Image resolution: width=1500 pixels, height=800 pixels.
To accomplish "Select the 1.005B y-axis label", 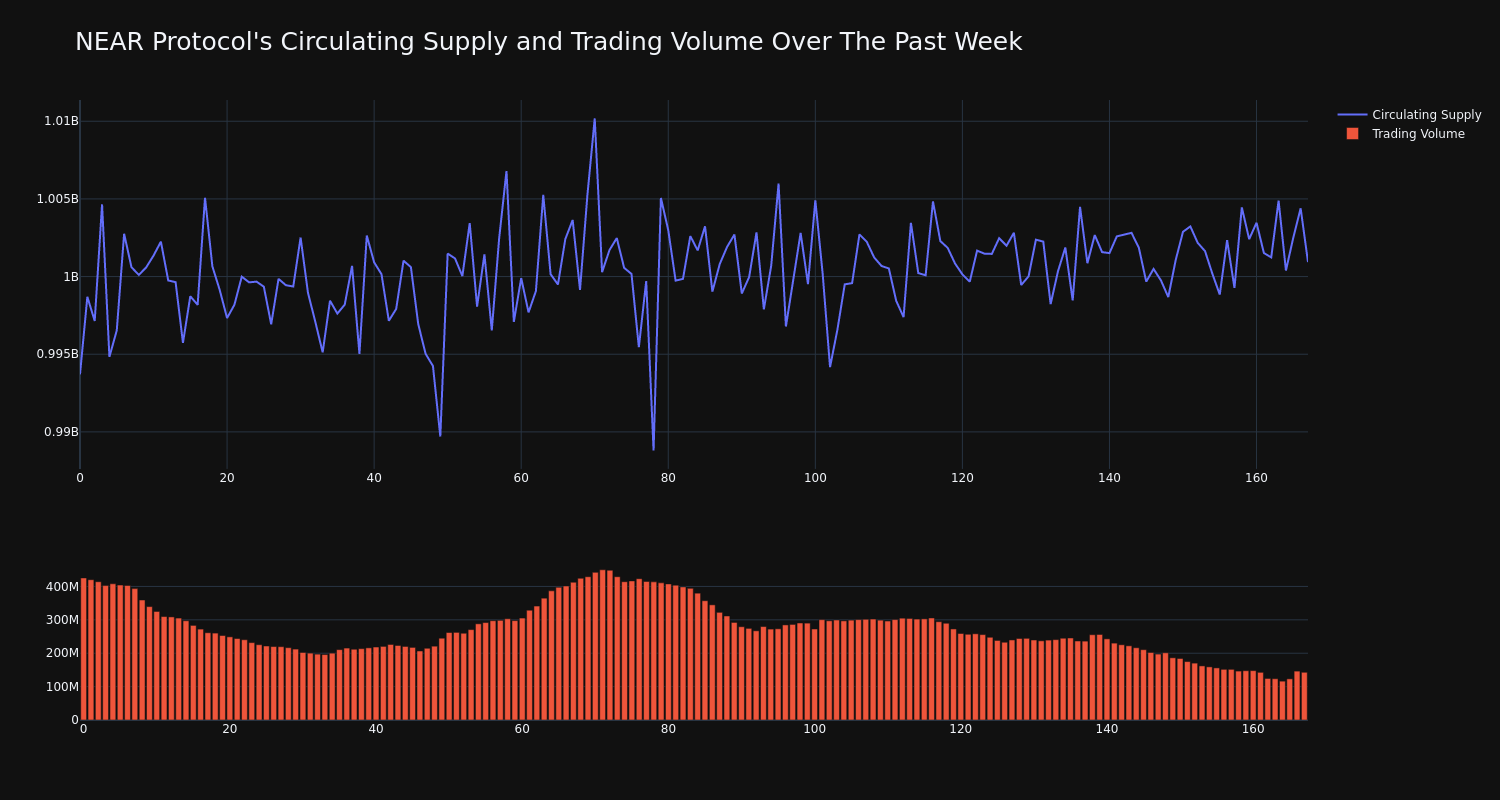I will pyautogui.click(x=57, y=199).
